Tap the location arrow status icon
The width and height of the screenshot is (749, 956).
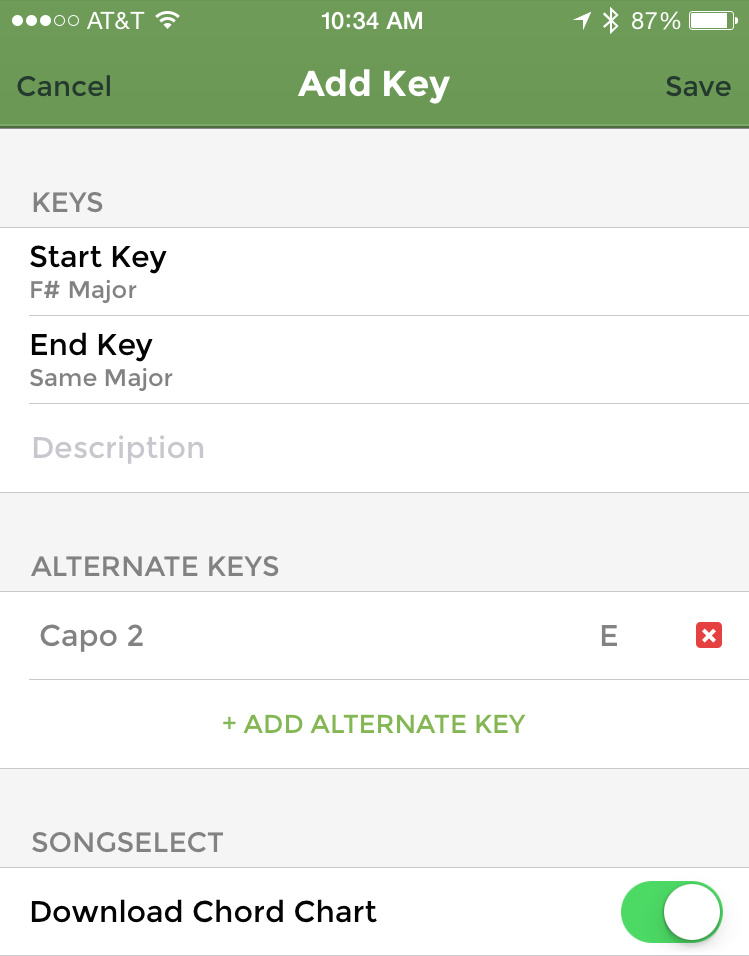582,20
